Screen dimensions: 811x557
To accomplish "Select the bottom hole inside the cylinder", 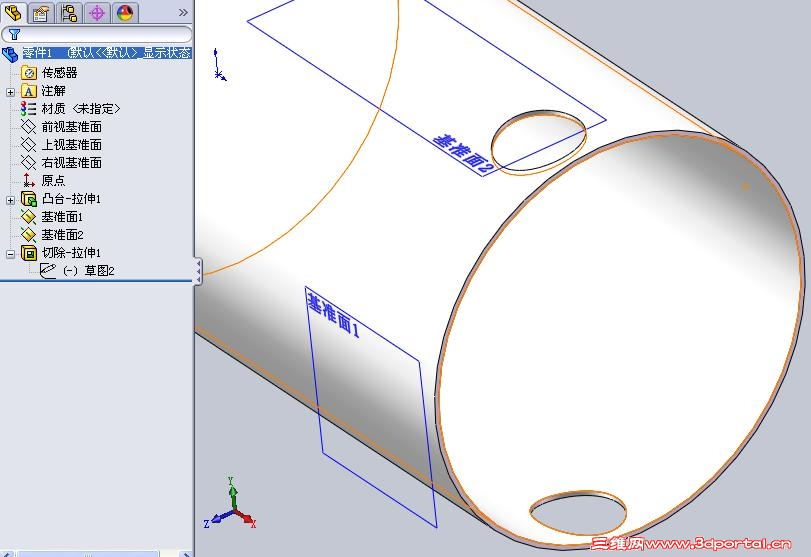I will coord(578,513).
